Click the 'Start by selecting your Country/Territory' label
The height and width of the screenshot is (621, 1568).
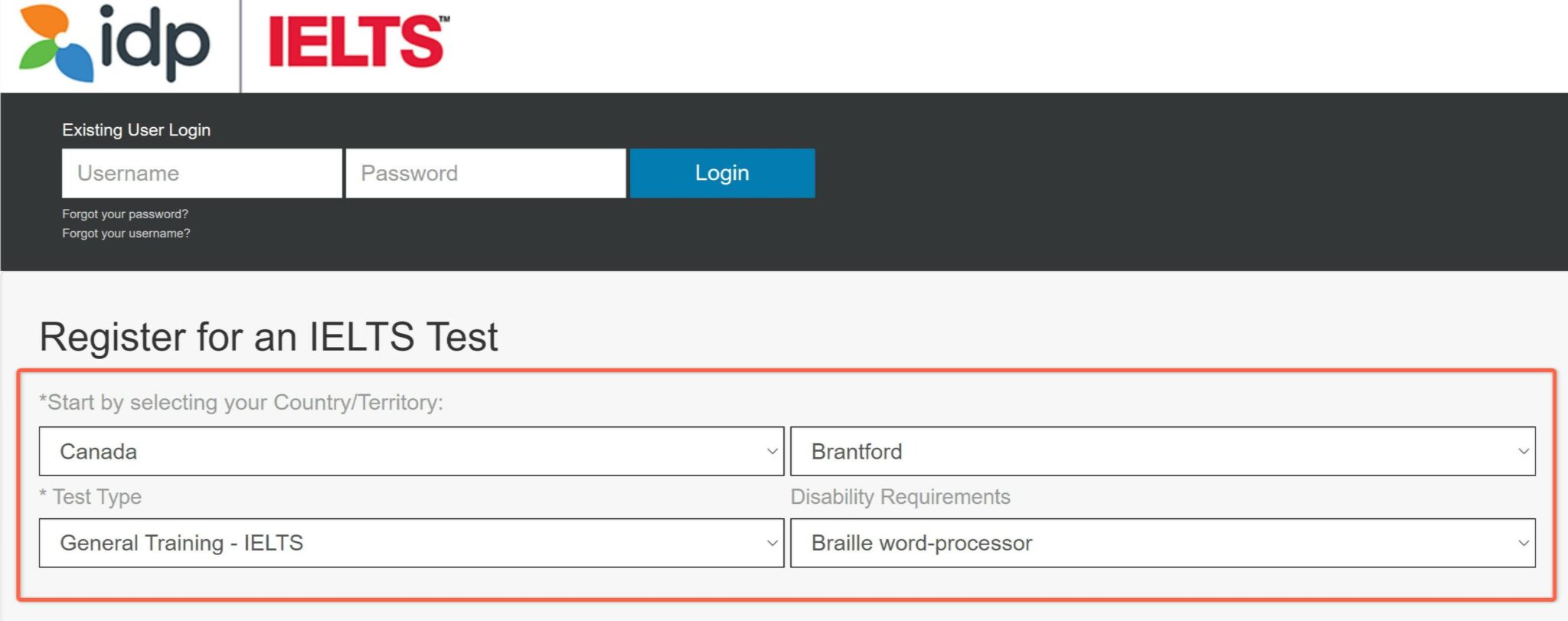coord(241,402)
